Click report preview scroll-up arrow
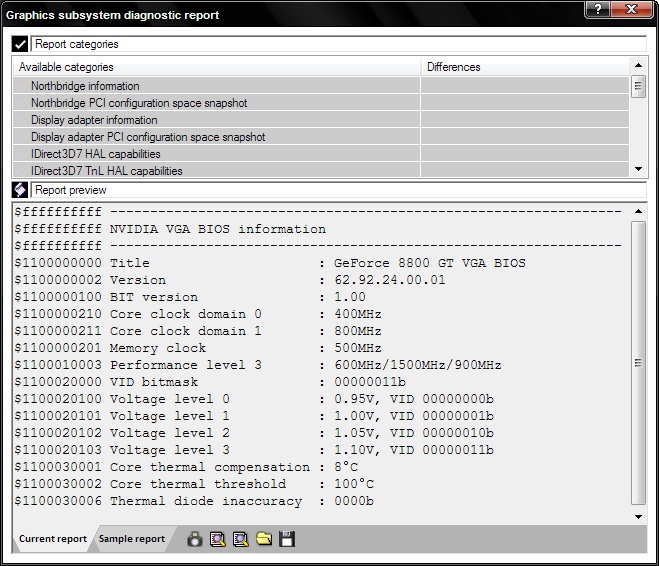This screenshot has height=566, width=659. click(x=638, y=211)
